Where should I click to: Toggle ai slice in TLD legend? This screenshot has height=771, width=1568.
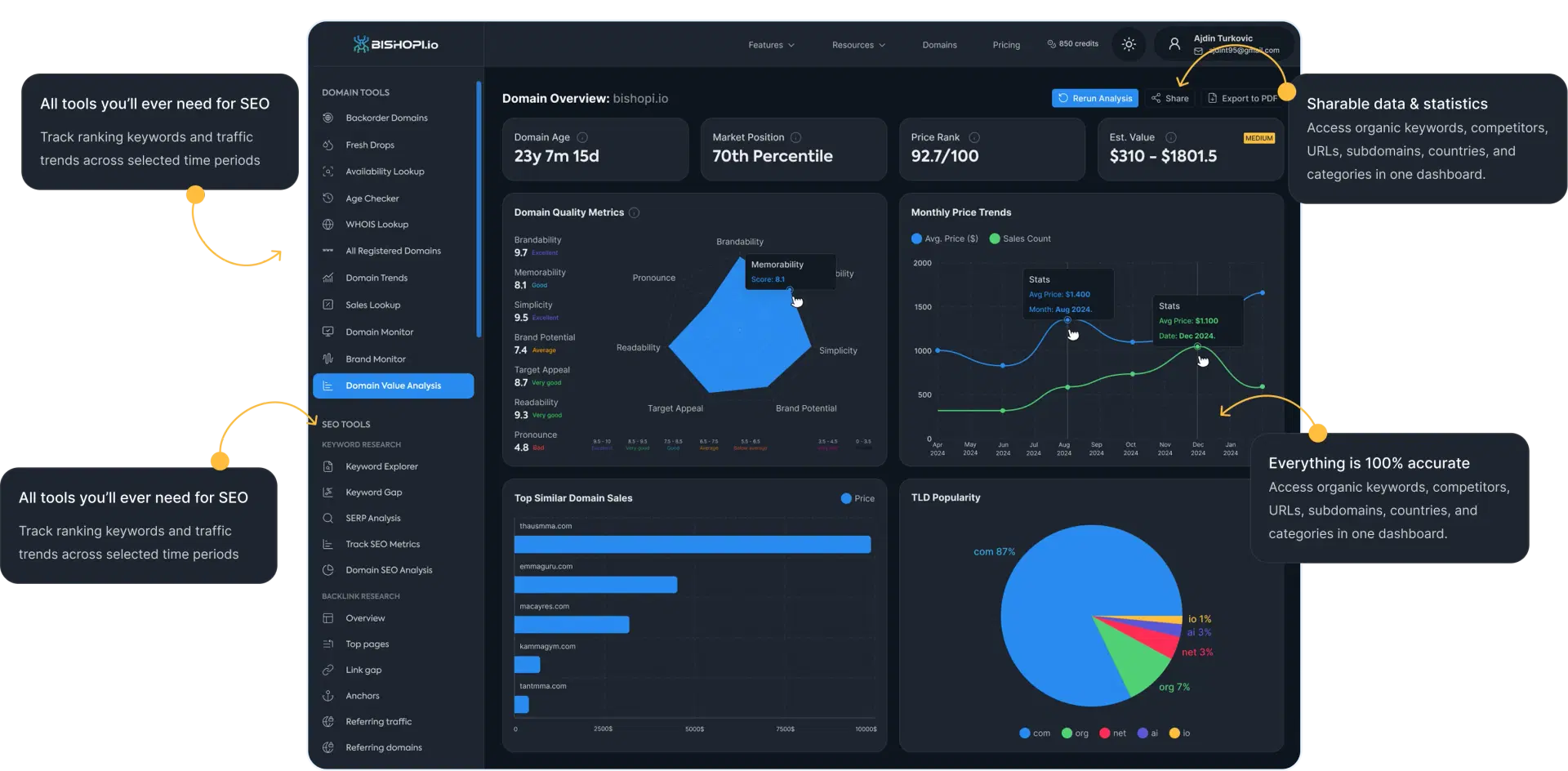1147,733
